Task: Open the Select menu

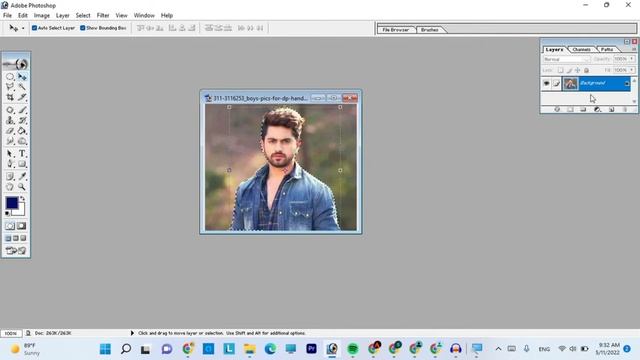Action: (x=83, y=16)
